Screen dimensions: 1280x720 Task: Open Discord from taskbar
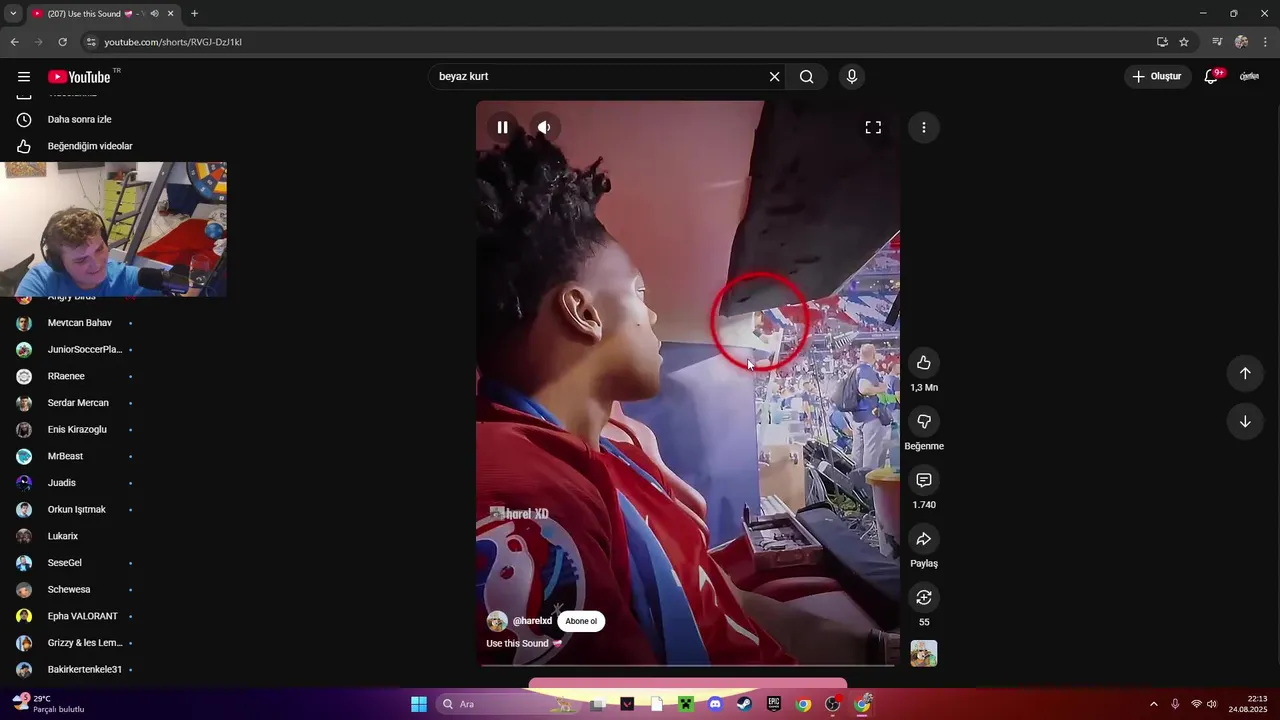click(x=715, y=704)
